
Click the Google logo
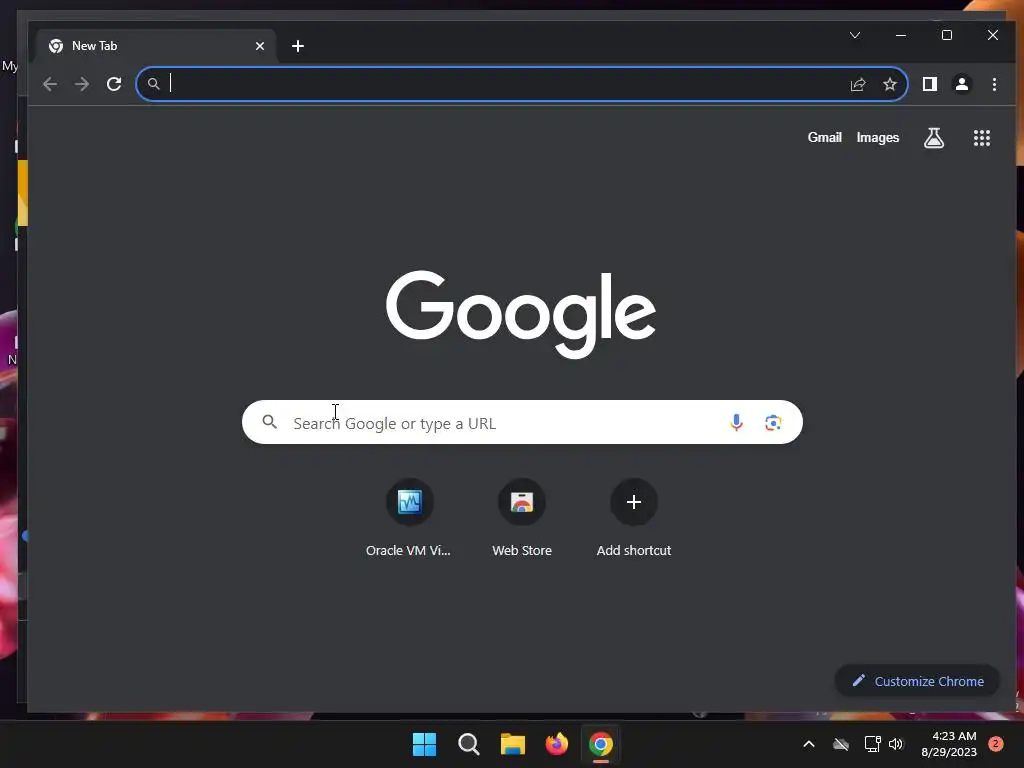[521, 313]
